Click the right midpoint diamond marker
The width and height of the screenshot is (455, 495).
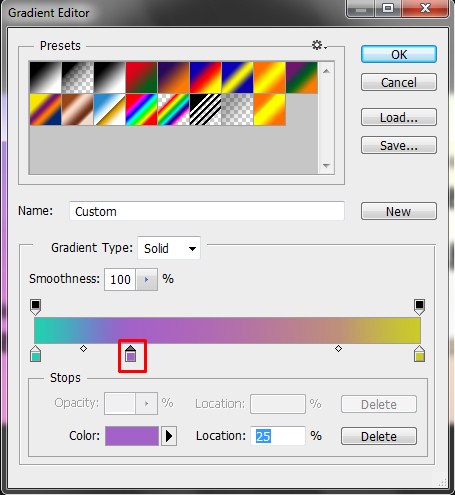point(338,349)
